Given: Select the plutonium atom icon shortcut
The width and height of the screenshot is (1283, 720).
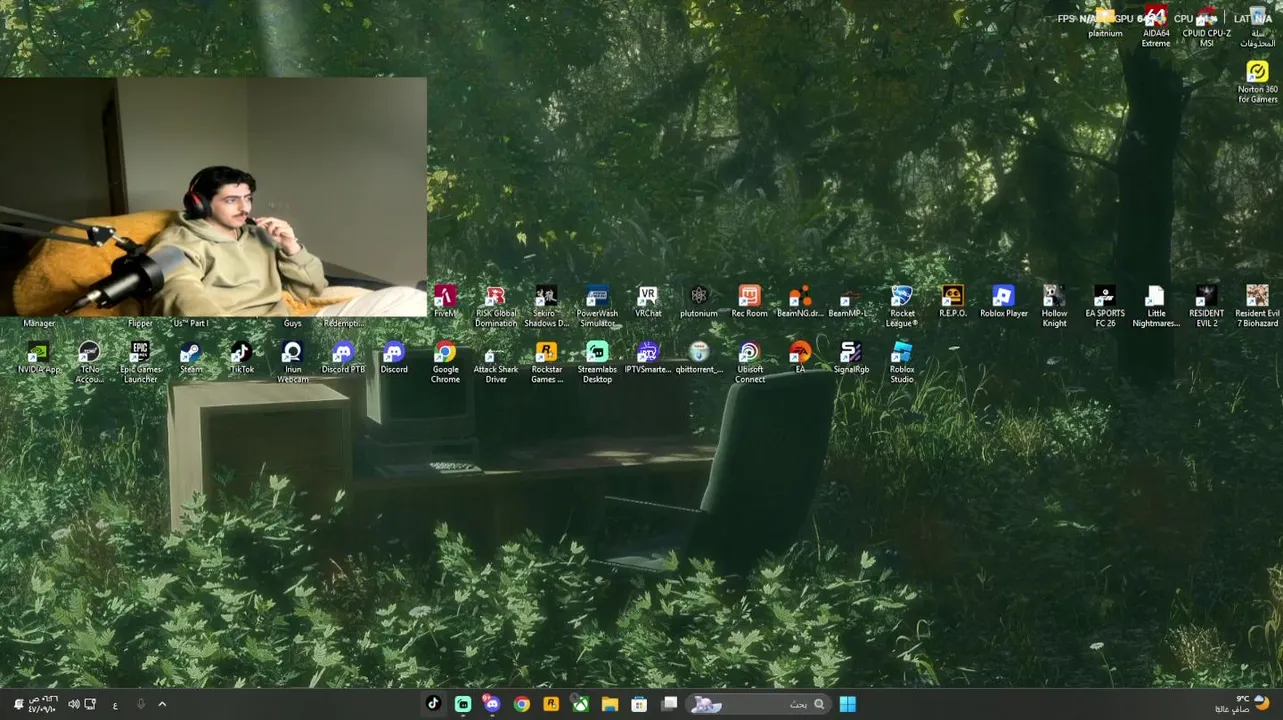Looking at the screenshot, I should [x=699, y=296].
